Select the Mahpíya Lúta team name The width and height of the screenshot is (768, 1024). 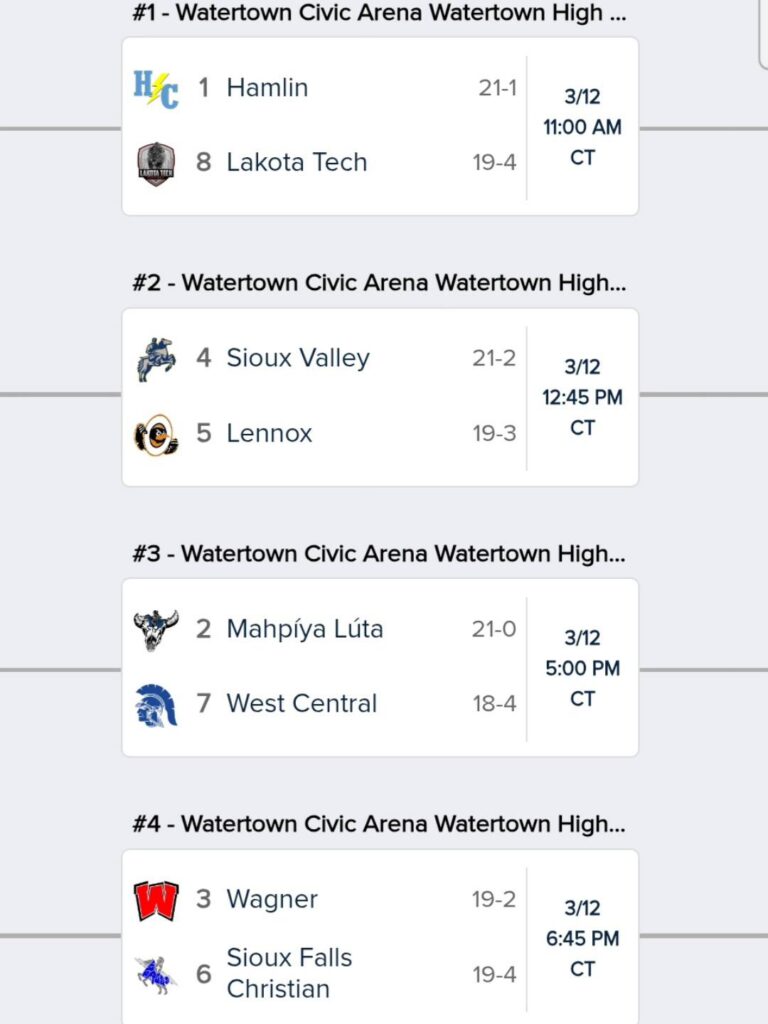pyautogui.click(x=305, y=630)
